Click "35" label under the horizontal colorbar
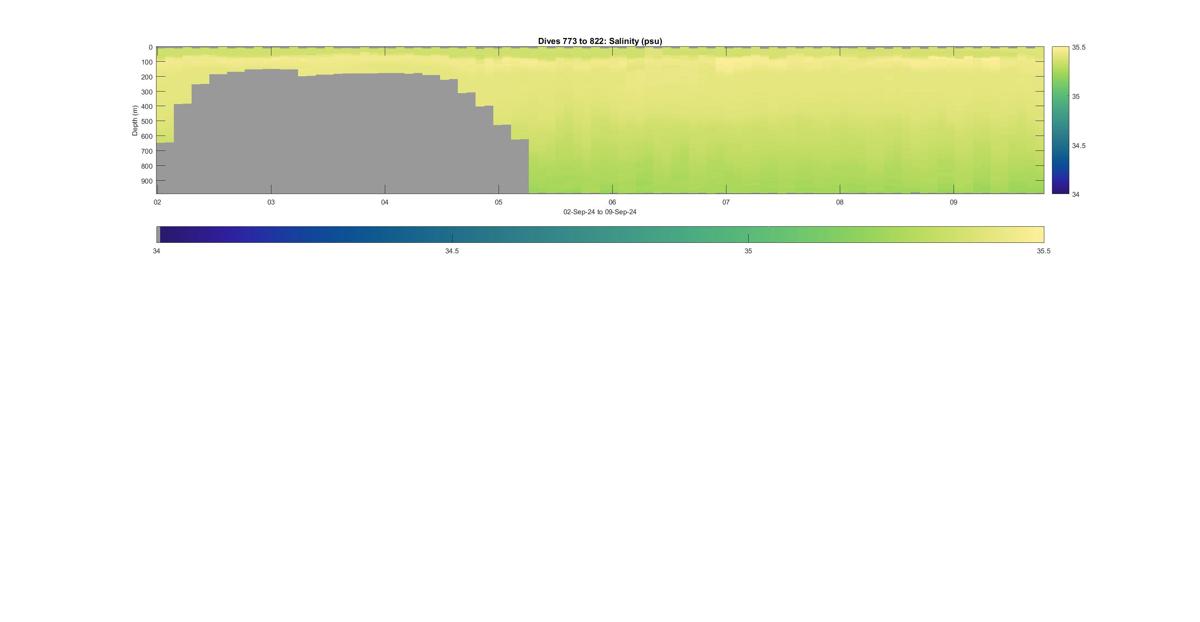 (x=748, y=251)
